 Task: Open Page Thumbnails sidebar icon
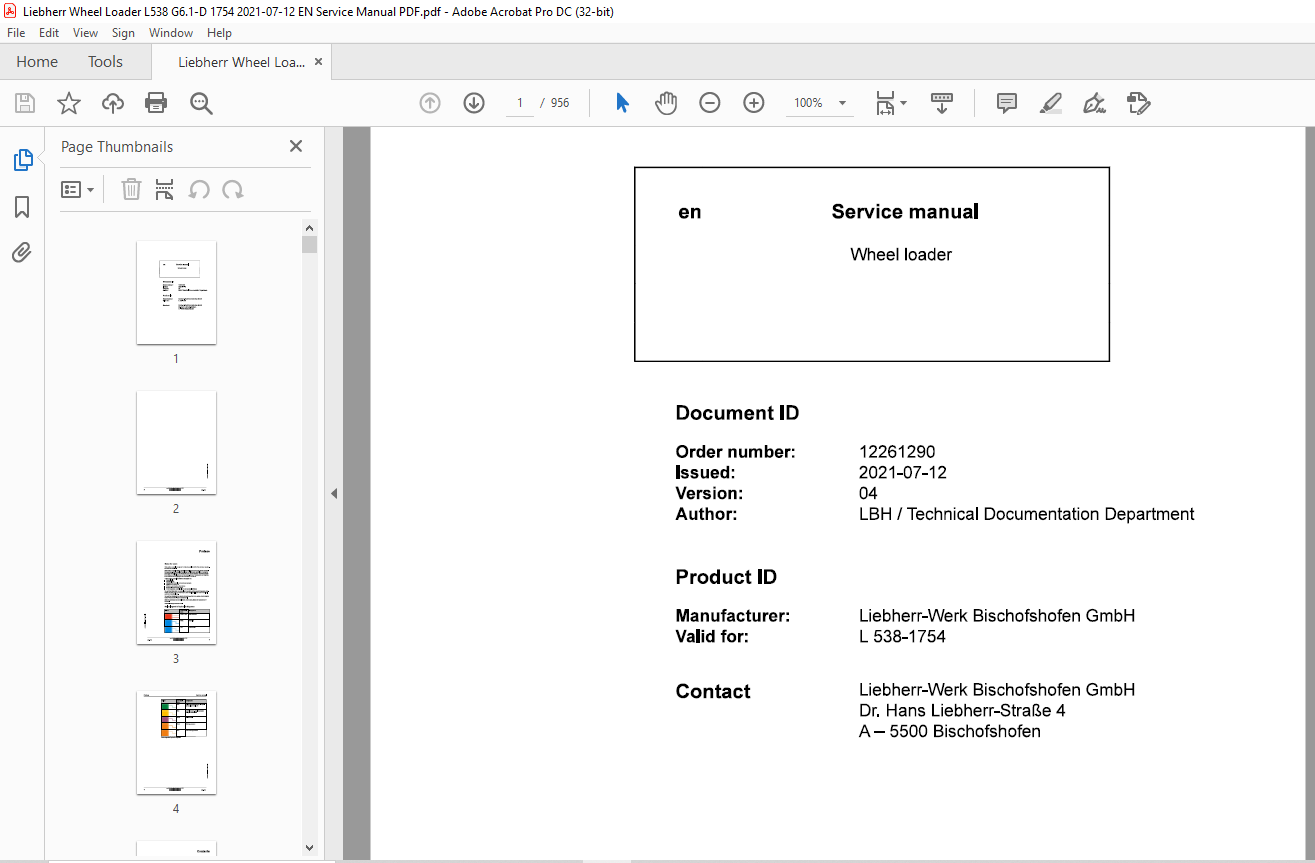pyautogui.click(x=22, y=160)
